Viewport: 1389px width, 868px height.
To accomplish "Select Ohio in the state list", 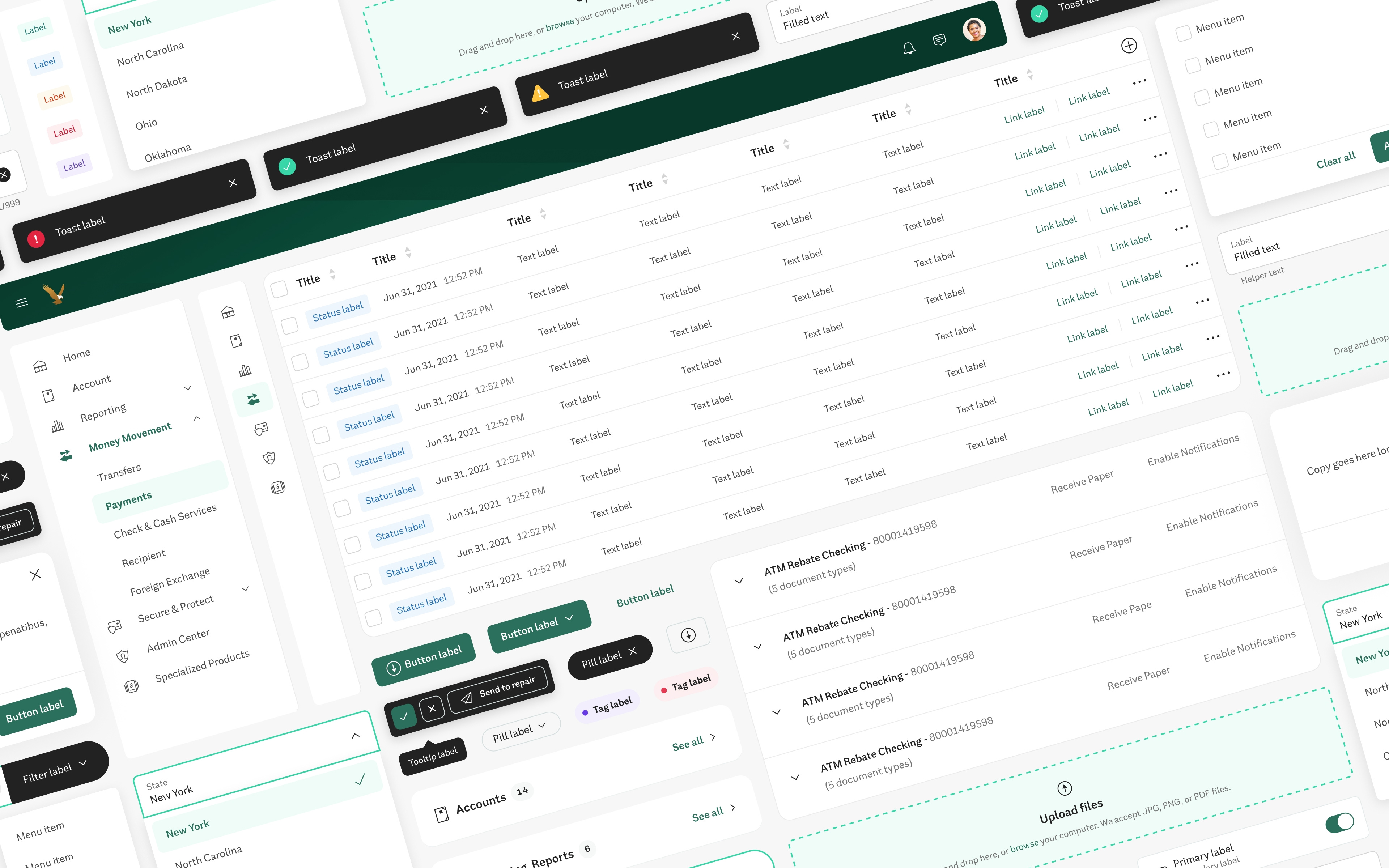I will [x=146, y=123].
